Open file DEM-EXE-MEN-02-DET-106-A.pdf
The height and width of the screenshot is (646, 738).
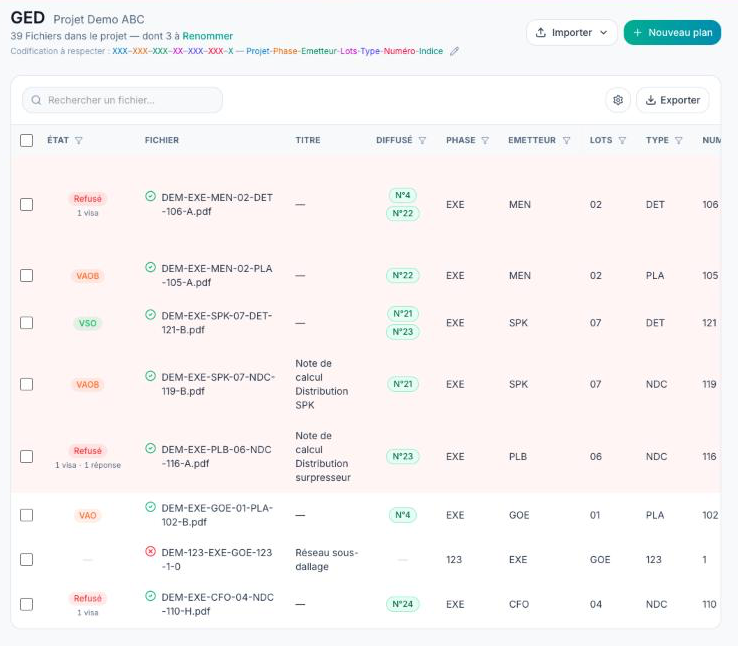click(217, 204)
